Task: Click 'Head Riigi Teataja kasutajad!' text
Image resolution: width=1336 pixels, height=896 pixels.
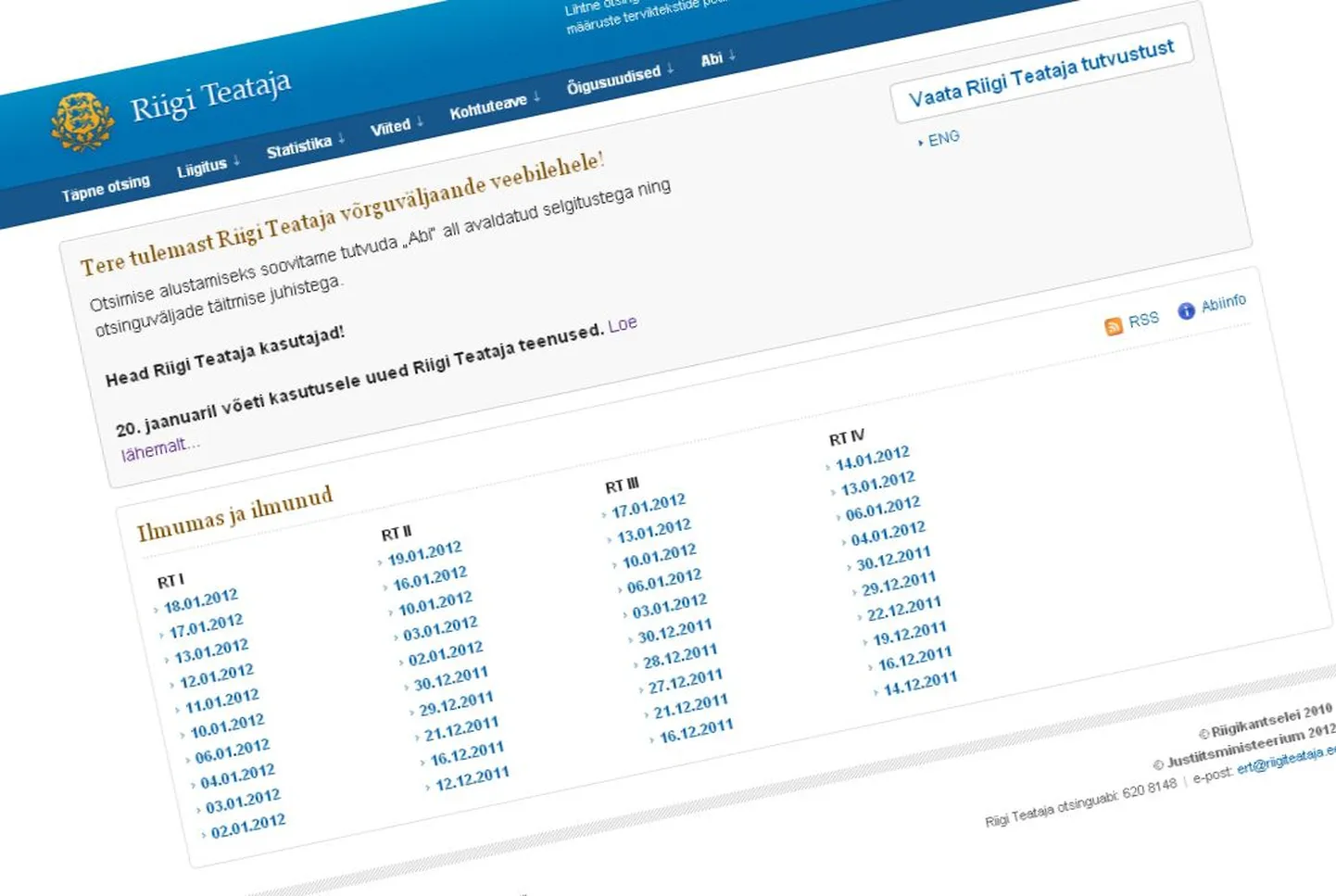Action: coord(225,356)
